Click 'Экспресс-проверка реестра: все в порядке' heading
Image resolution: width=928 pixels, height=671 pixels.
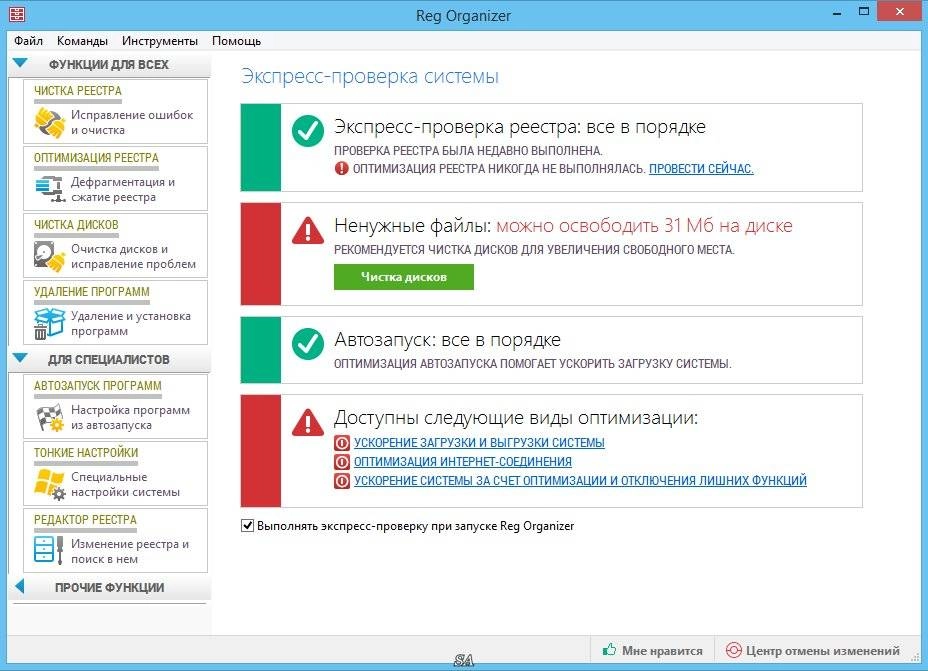click(520, 127)
